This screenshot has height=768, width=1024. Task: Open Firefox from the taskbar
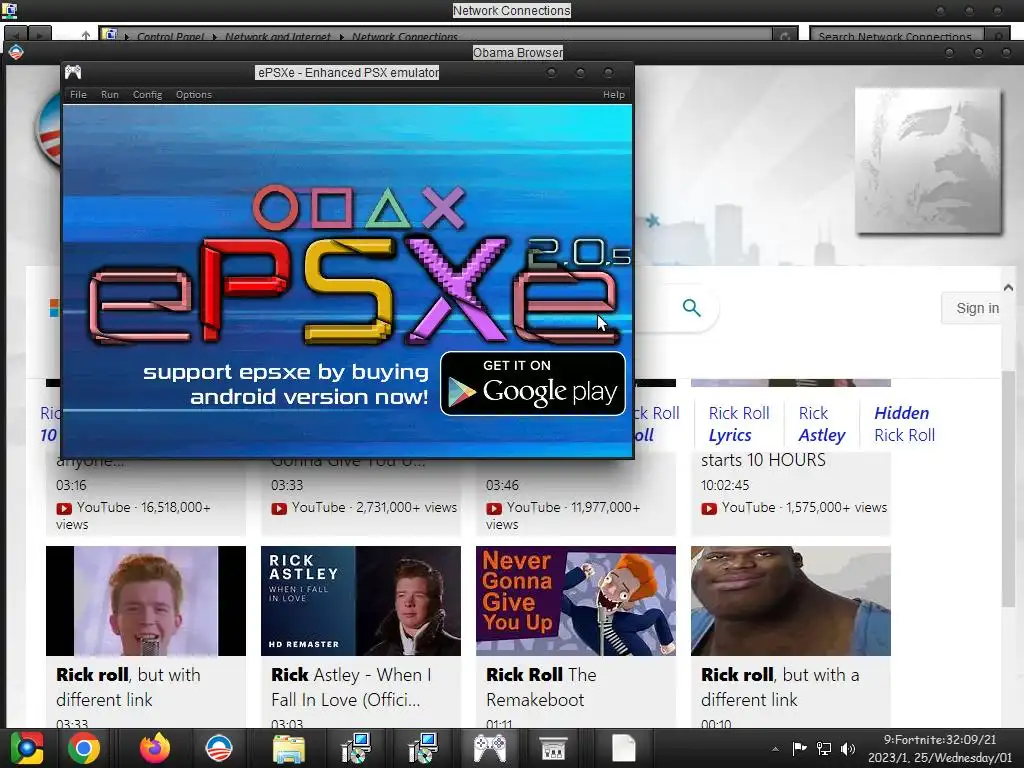pyautogui.click(x=155, y=748)
